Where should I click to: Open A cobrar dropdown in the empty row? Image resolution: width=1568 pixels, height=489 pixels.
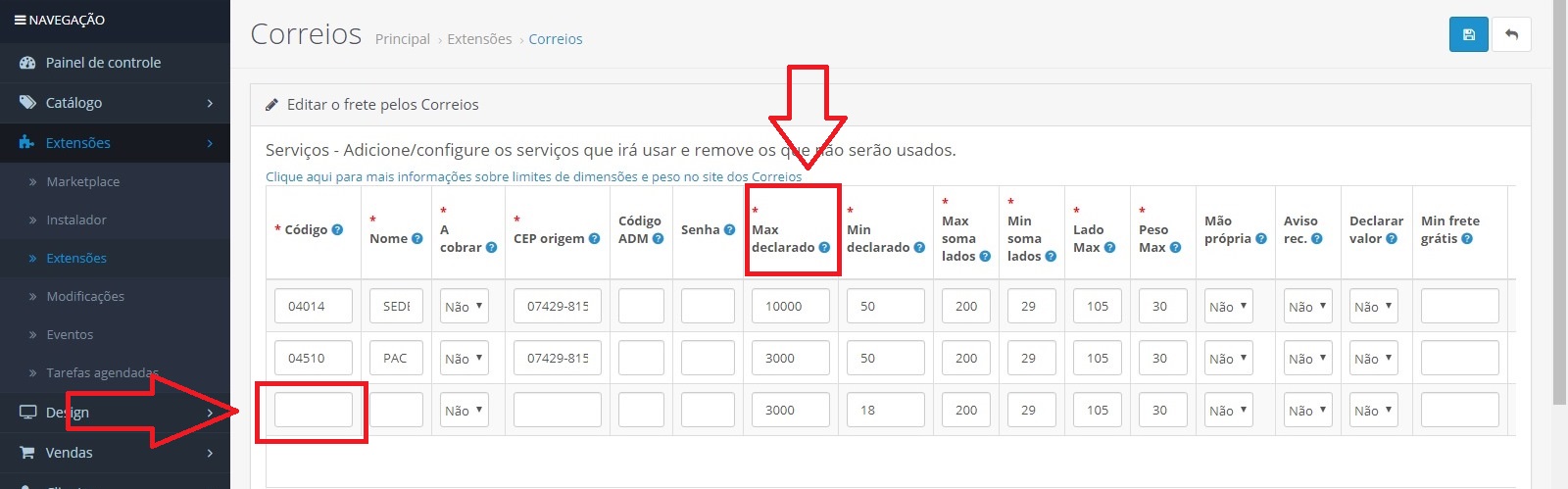465,410
